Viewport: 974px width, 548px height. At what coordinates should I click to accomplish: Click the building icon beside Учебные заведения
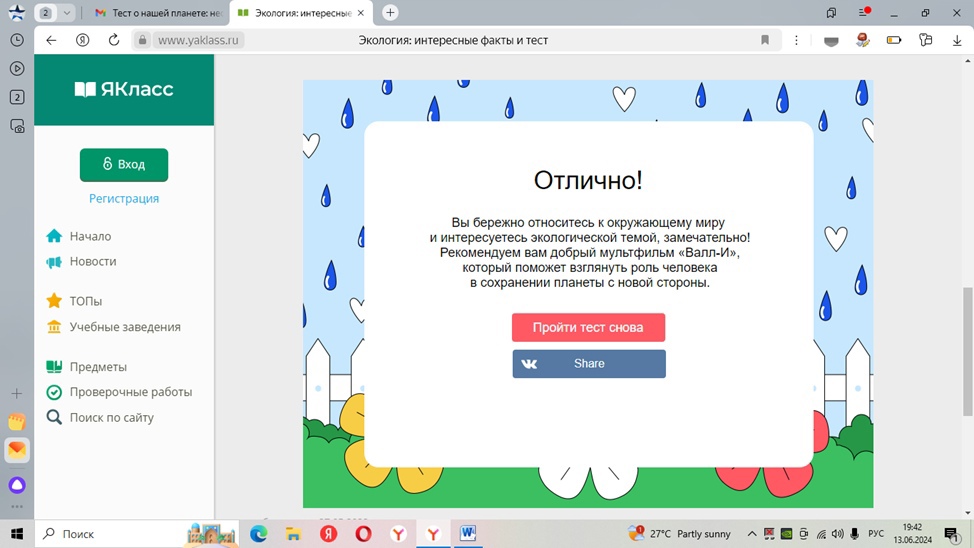tap(54, 327)
